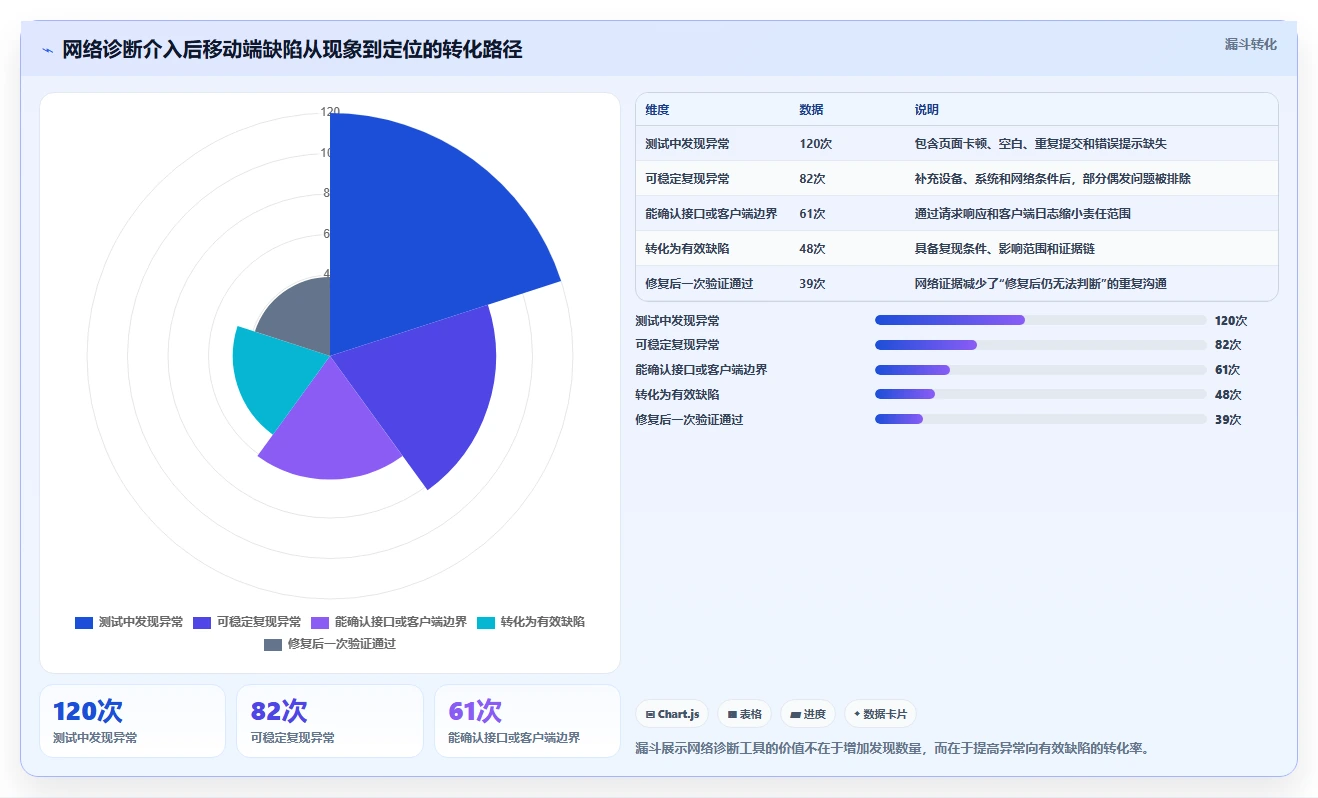Click the 能确认接口或客户端边界 progress bar
The image size is (1318, 798).
point(1041,370)
